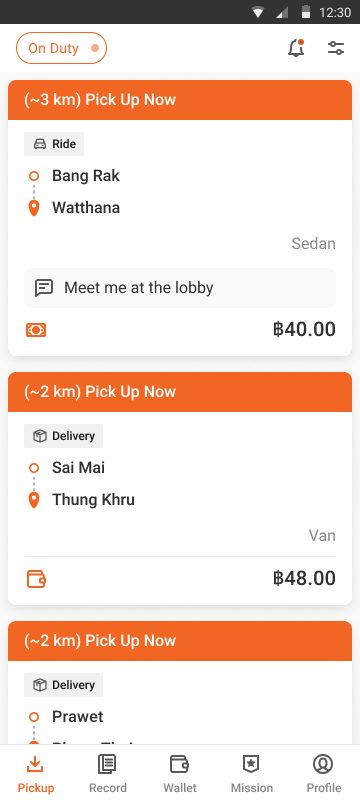Tap the Meet me at the lobby note
The height and width of the screenshot is (800, 360).
pos(180,288)
